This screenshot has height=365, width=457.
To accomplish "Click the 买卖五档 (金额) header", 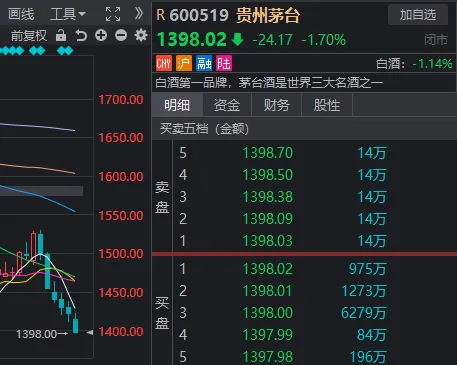I will (x=204, y=129).
